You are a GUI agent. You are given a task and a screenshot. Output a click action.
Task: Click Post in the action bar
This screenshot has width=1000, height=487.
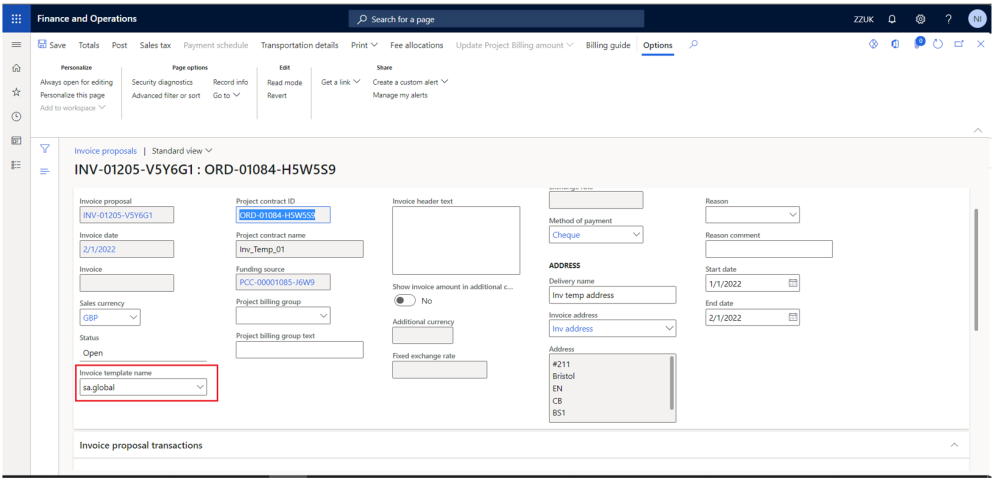119,45
